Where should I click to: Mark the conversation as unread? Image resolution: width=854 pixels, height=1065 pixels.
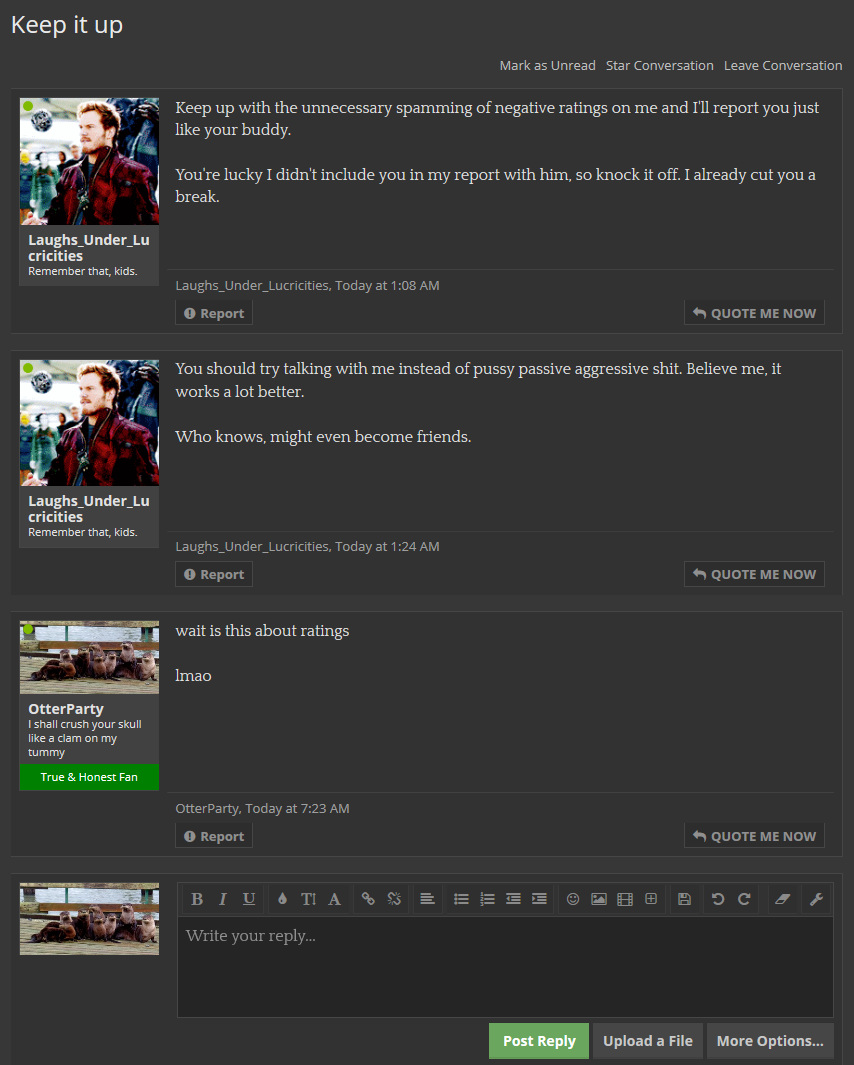click(548, 66)
